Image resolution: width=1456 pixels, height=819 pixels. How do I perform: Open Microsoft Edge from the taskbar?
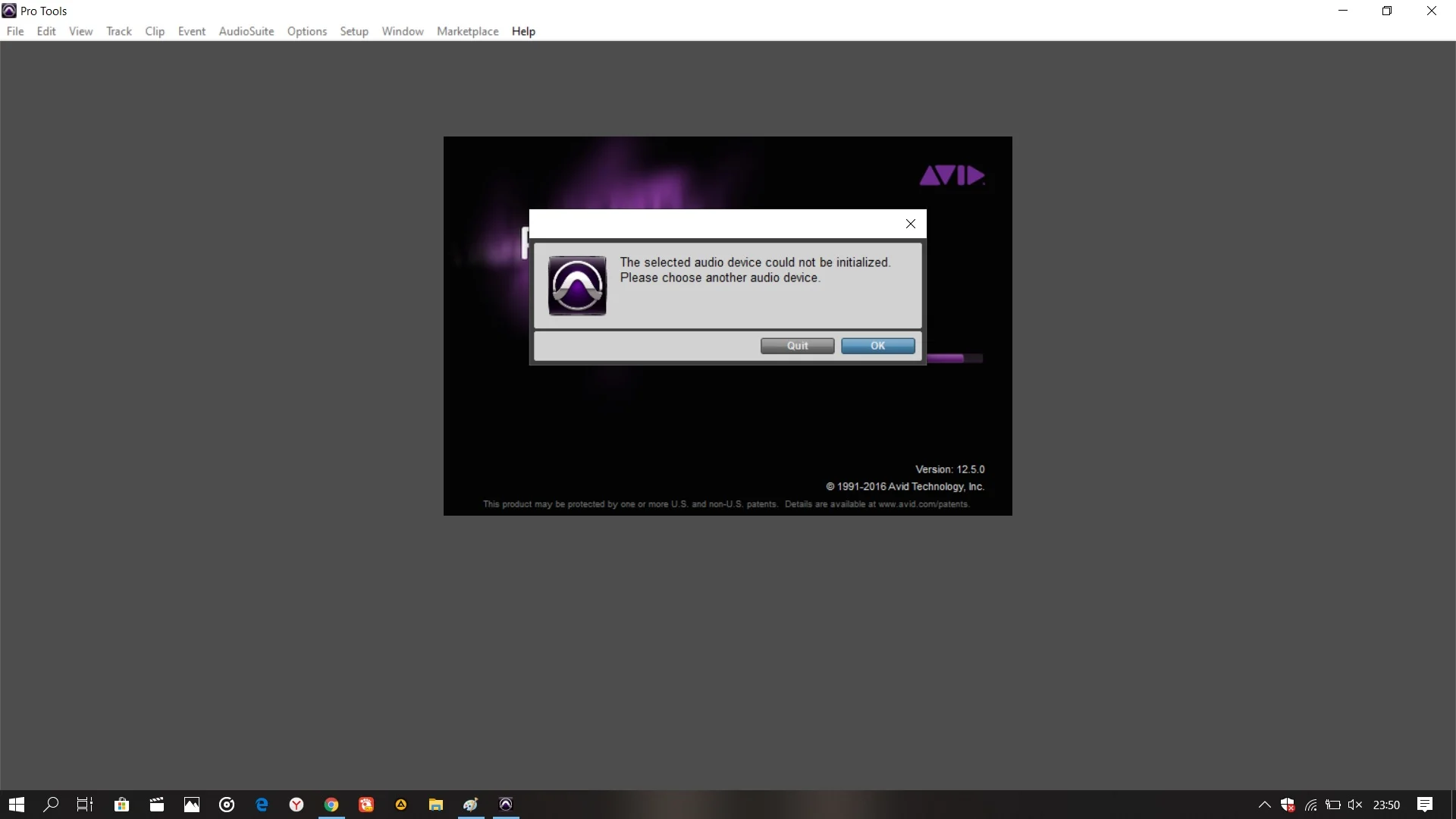[262, 805]
